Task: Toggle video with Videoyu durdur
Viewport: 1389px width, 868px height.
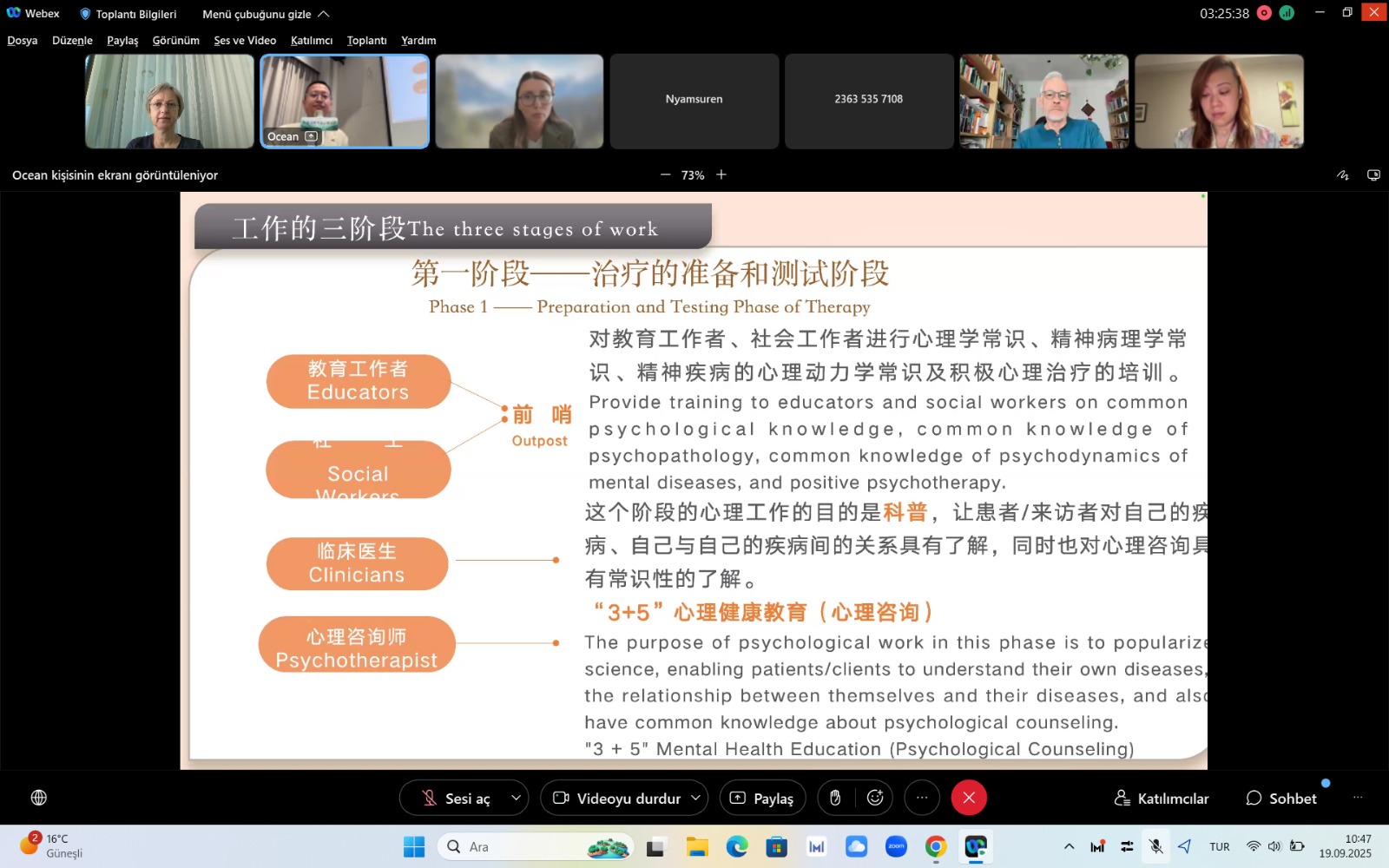Action: (x=617, y=798)
